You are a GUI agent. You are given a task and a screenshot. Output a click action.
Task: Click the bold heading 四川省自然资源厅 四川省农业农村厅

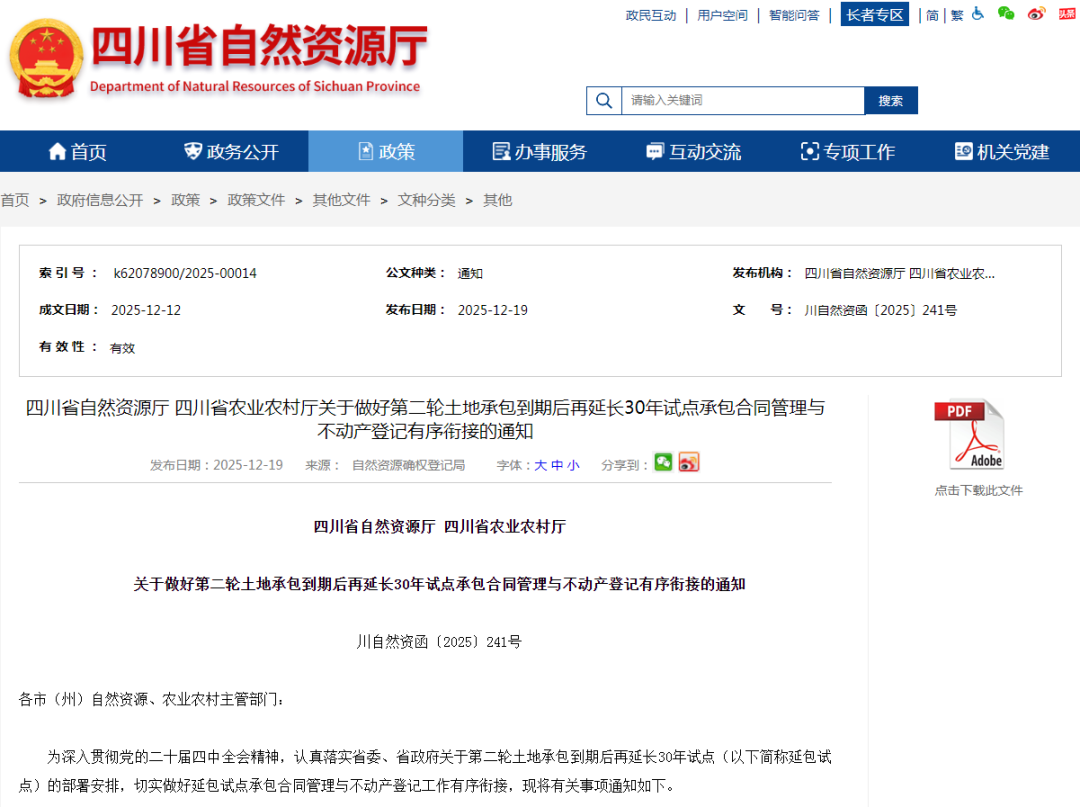439,527
